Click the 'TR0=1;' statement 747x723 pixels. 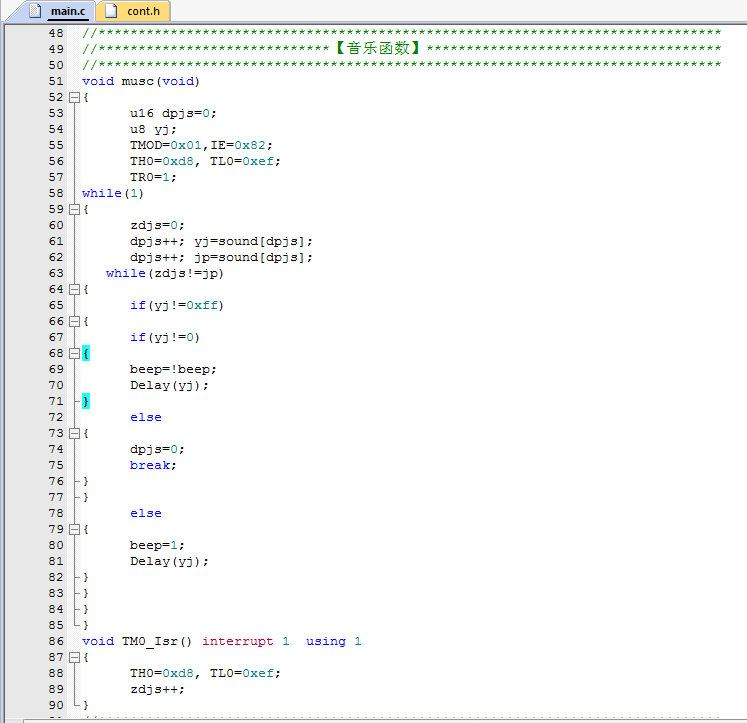click(x=153, y=177)
